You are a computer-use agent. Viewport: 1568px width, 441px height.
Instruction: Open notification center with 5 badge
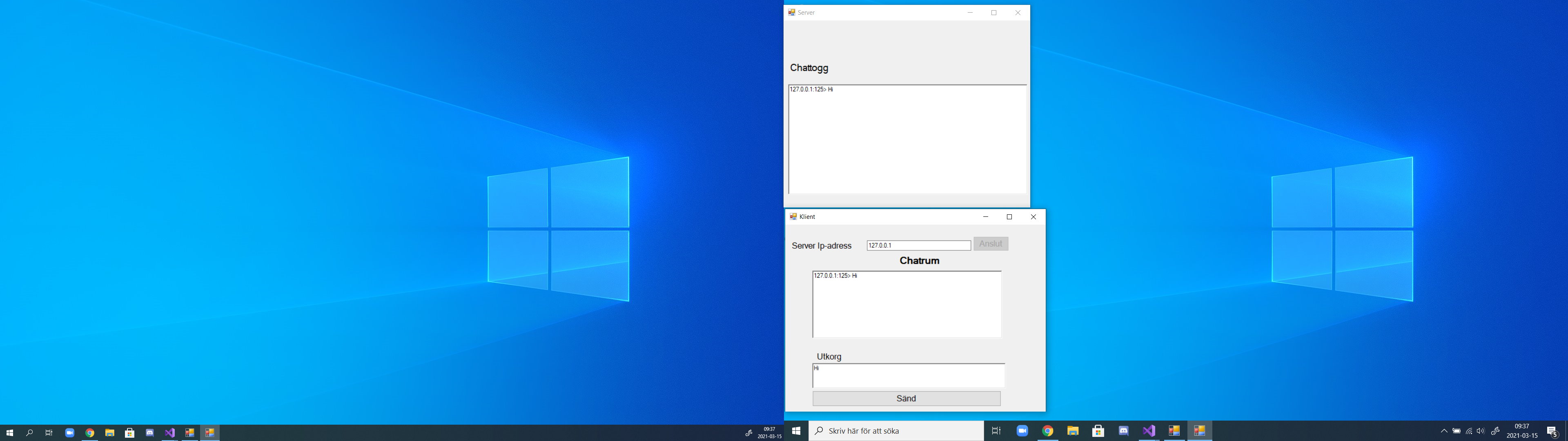point(1552,431)
